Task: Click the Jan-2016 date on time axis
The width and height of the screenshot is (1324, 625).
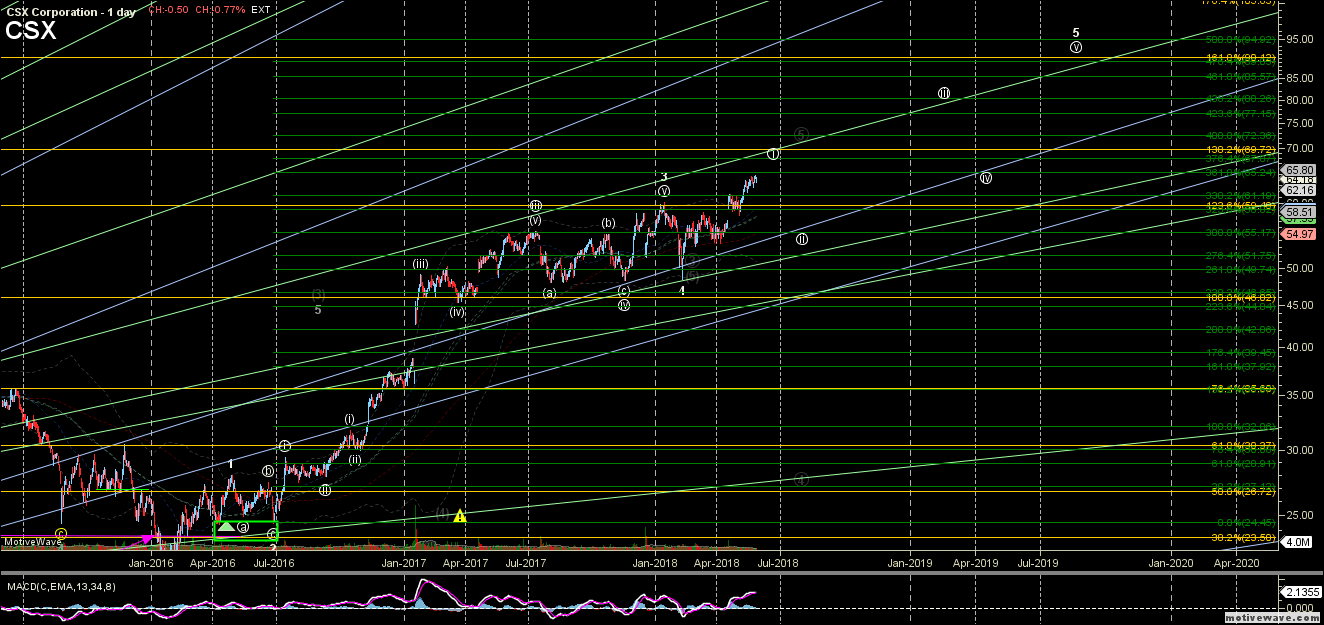Action: point(153,562)
